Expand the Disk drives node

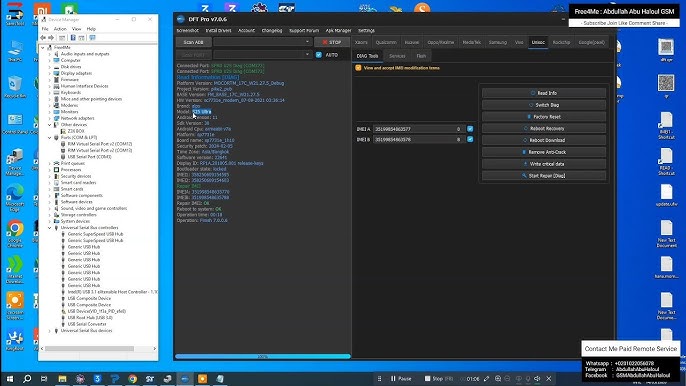pos(49,67)
